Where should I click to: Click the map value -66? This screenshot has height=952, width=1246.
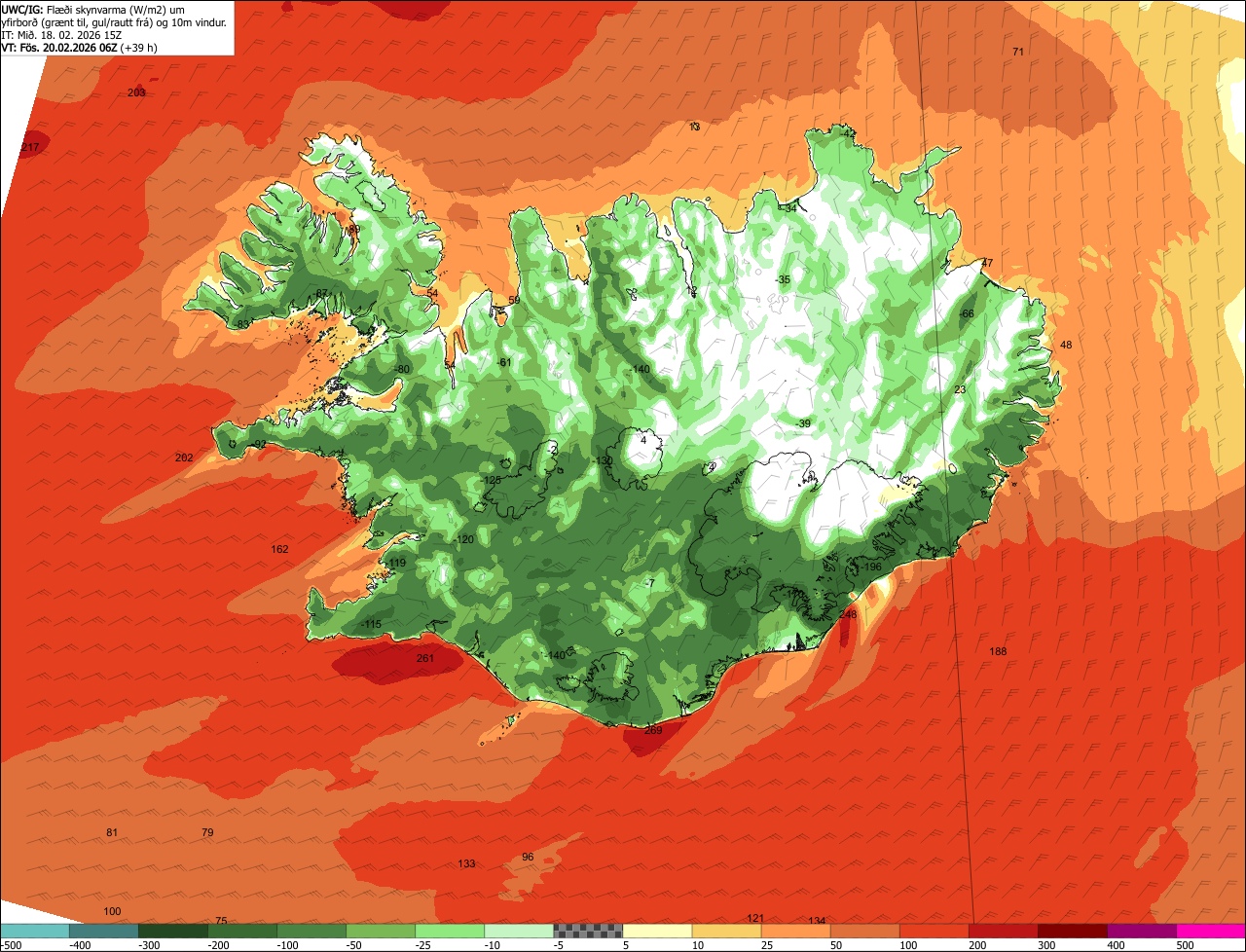tap(967, 313)
